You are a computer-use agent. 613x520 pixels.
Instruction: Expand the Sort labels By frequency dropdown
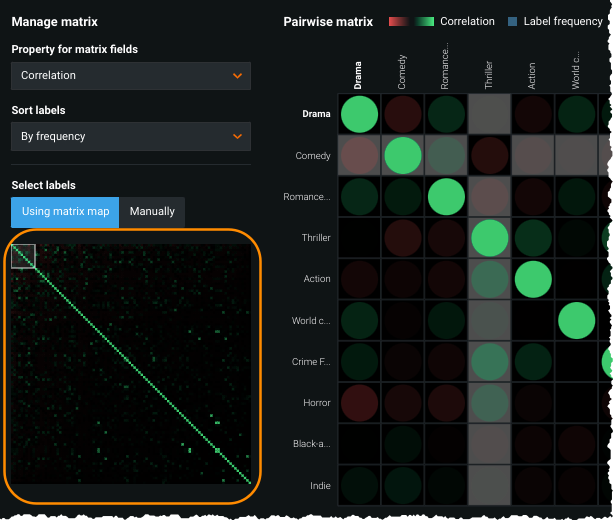click(130, 136)
